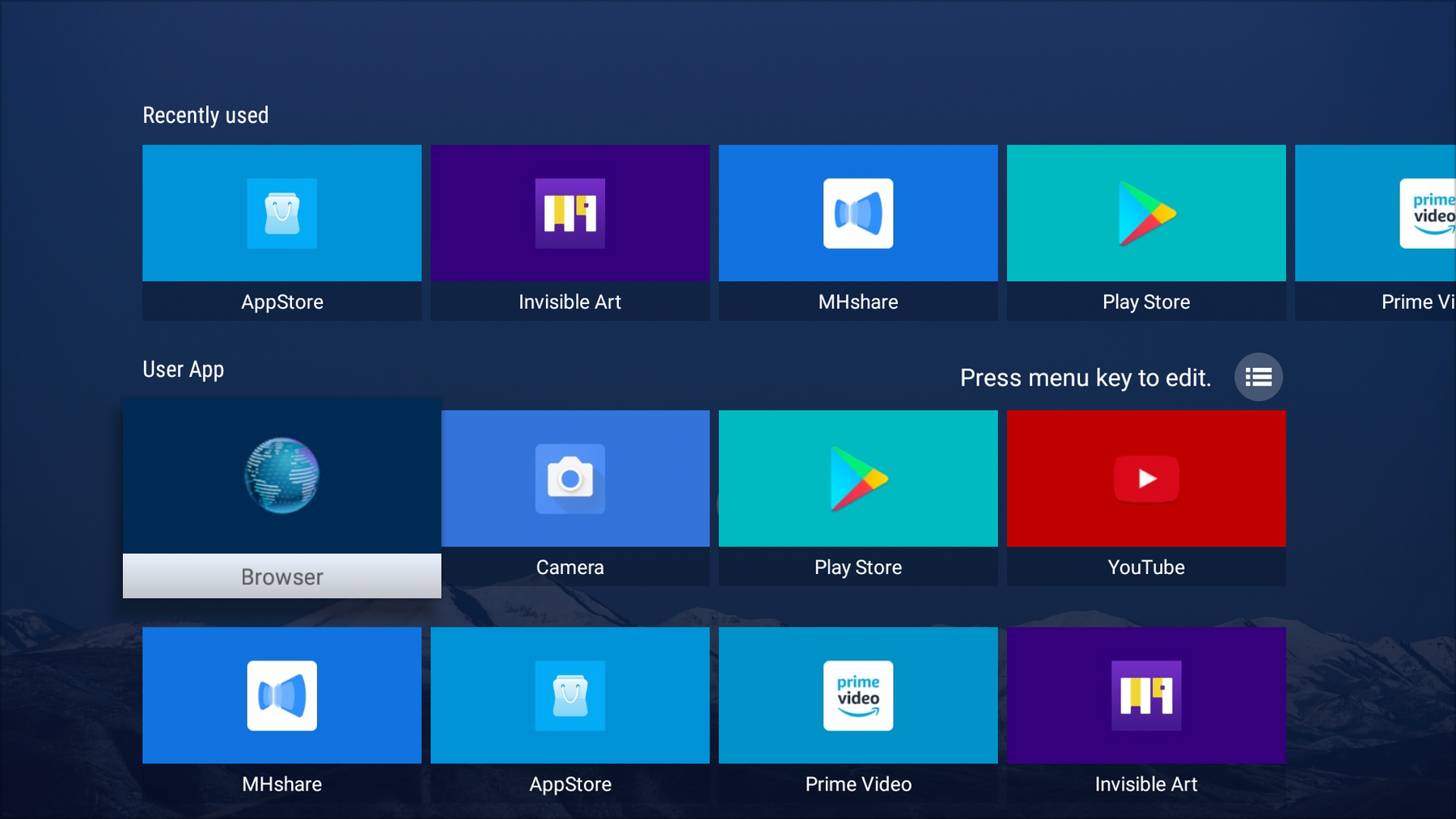Image resolution: width=1456 pixels, height=819 pixels.
Task: Select the 'Recently used' section header
Action: click(205, 116)
